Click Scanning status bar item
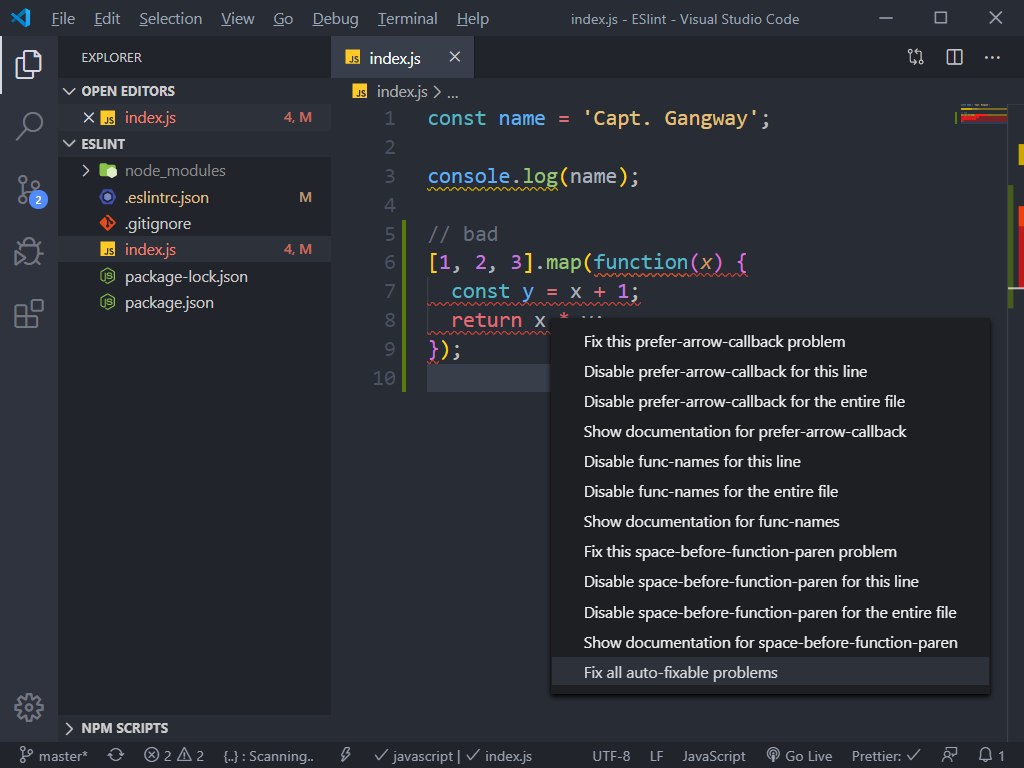Screen dimensions: 1024x768 pyautogui.click(x=268, y=756)
